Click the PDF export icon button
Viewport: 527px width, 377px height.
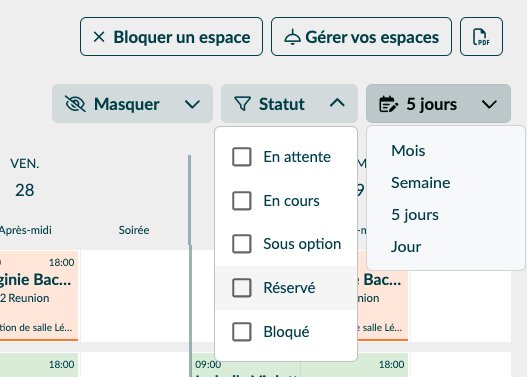481,37
